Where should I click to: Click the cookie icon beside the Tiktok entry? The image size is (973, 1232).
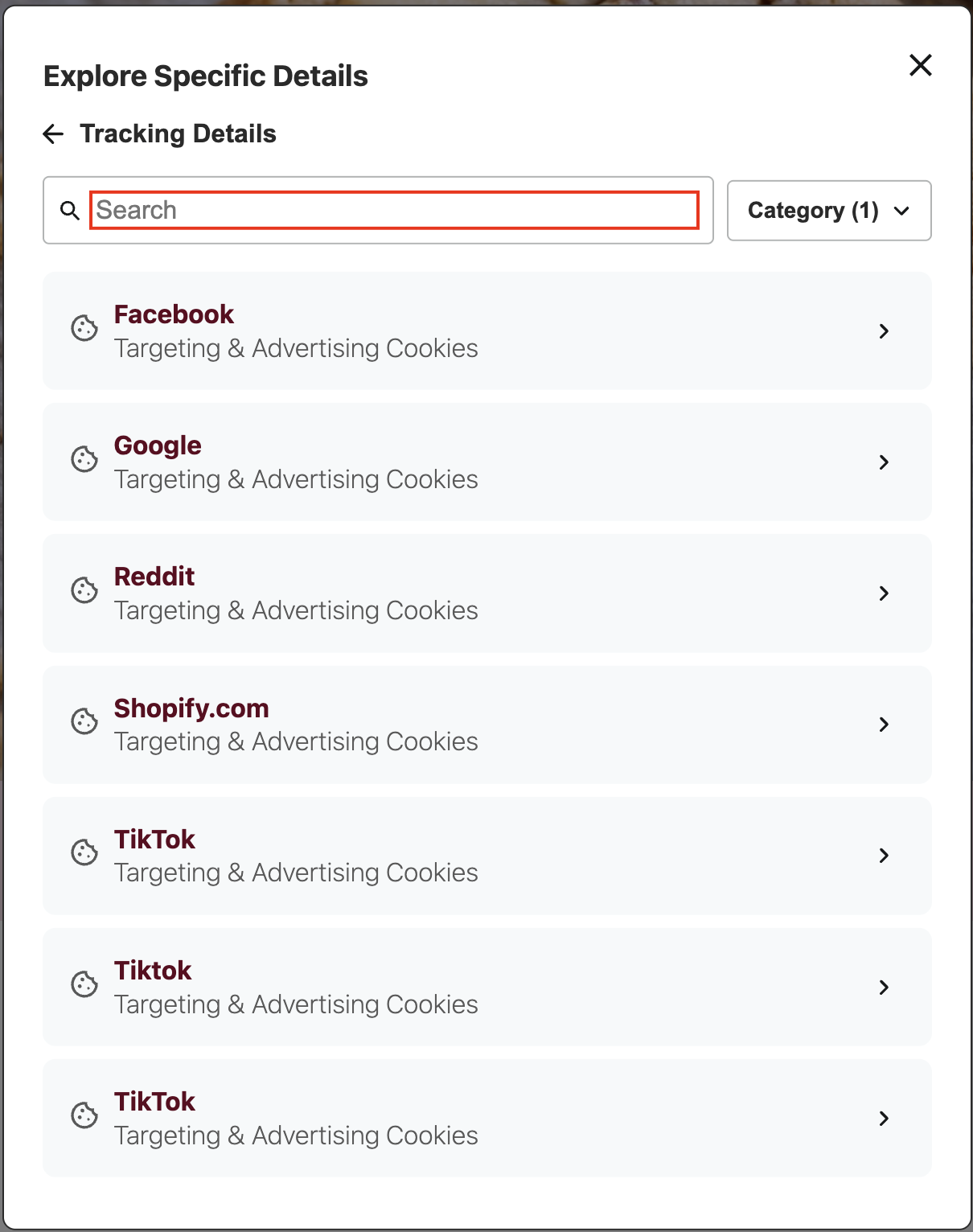tap(84, 985)
